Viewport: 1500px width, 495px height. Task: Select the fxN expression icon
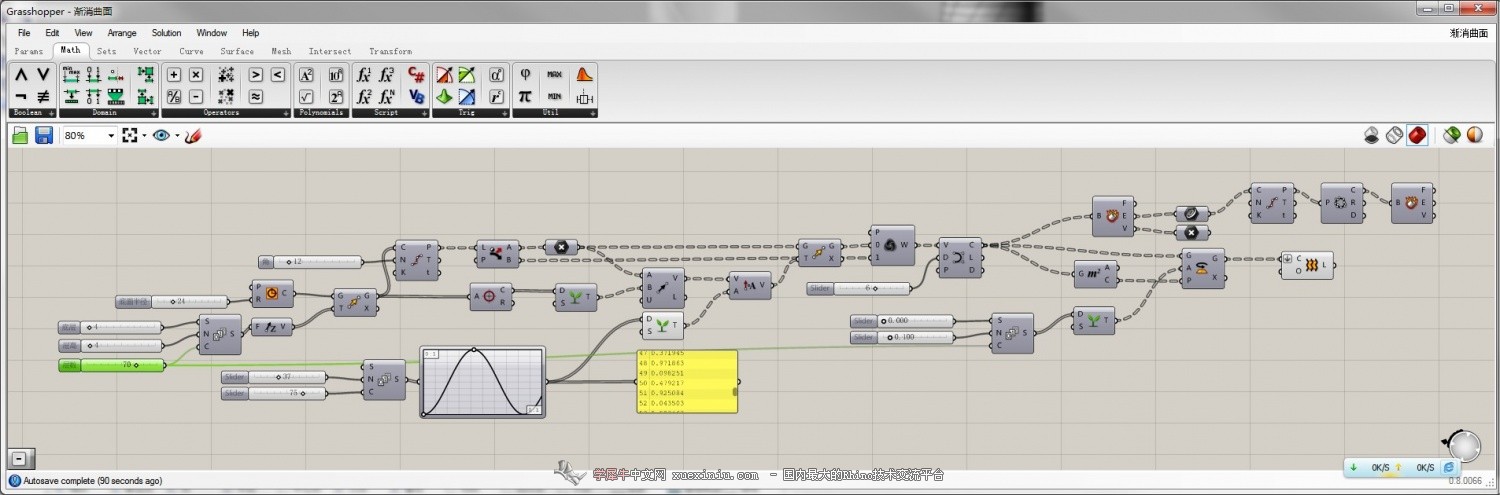pyautogui.click(x=387, y=96)
